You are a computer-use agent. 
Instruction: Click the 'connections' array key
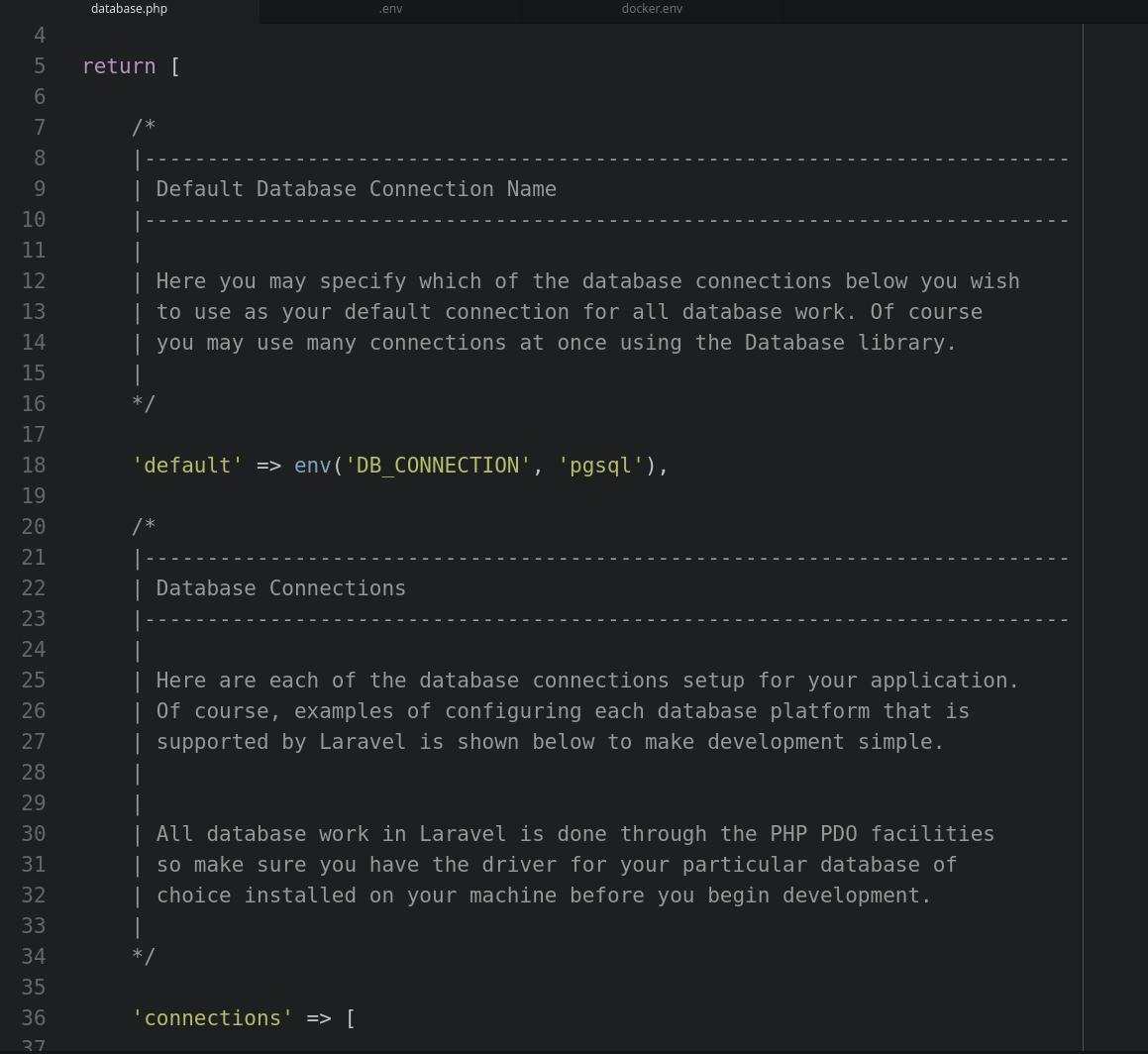[212, 1018]
